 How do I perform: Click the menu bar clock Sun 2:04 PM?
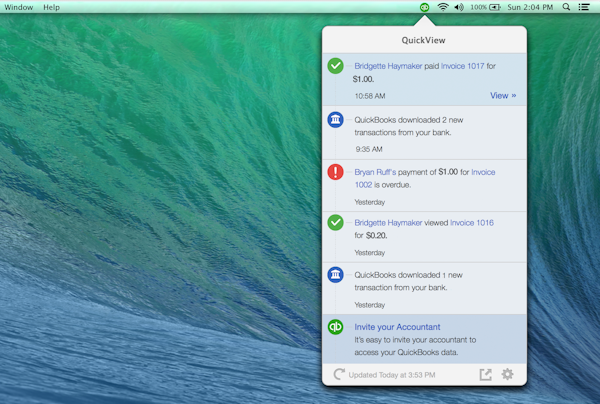point(530,7)
